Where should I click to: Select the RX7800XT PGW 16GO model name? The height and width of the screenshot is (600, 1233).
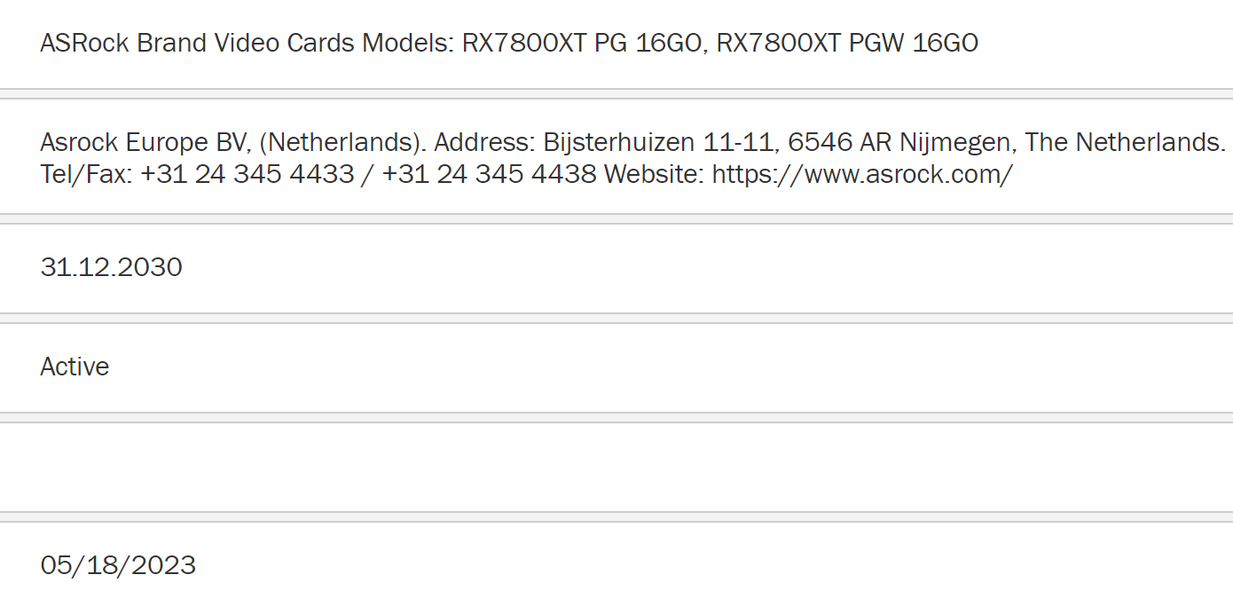pyautogui.click(x=847, y=43)
